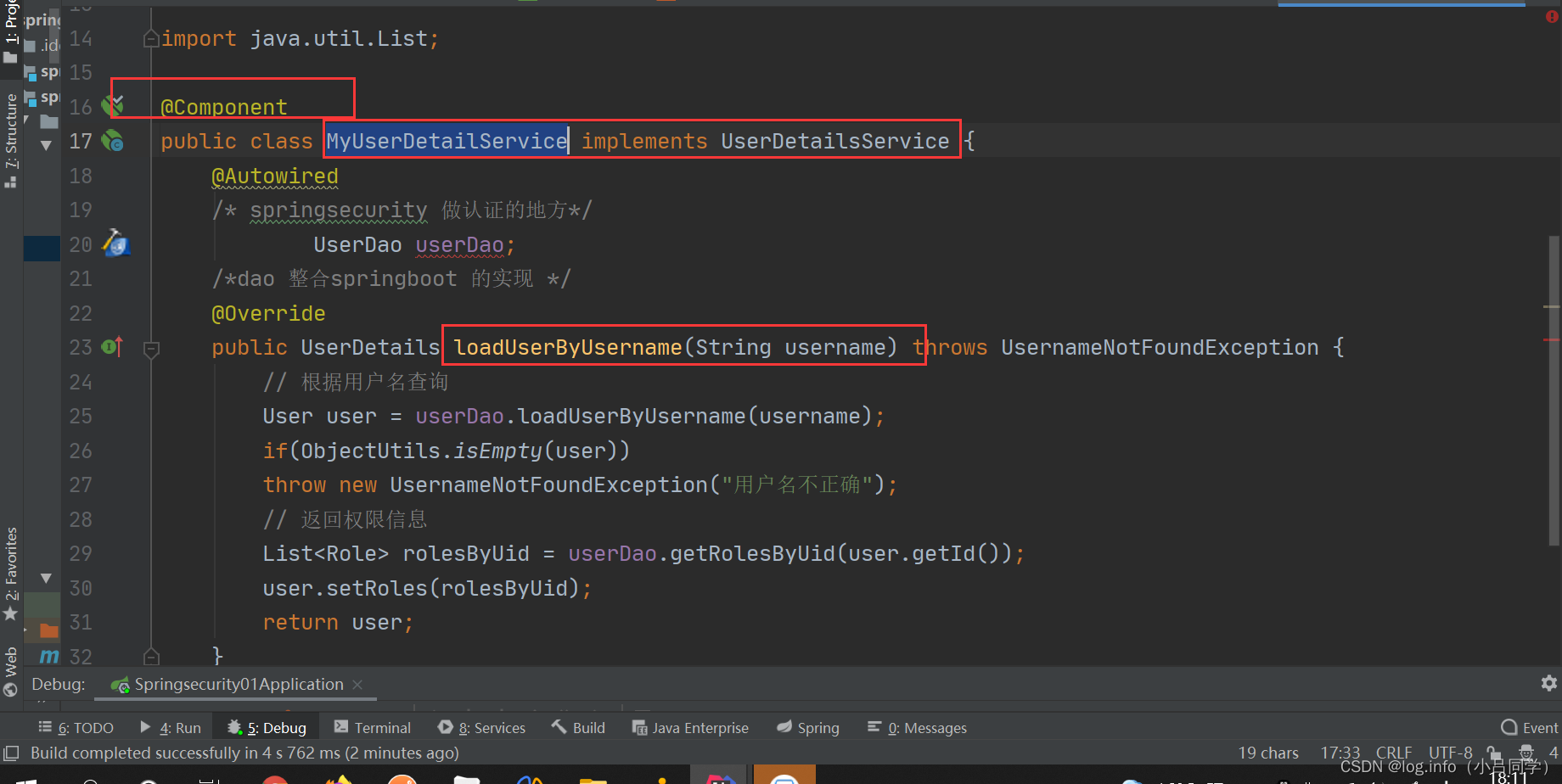Click the getRolesByUid method call on line 29

(x=753, y=553)
